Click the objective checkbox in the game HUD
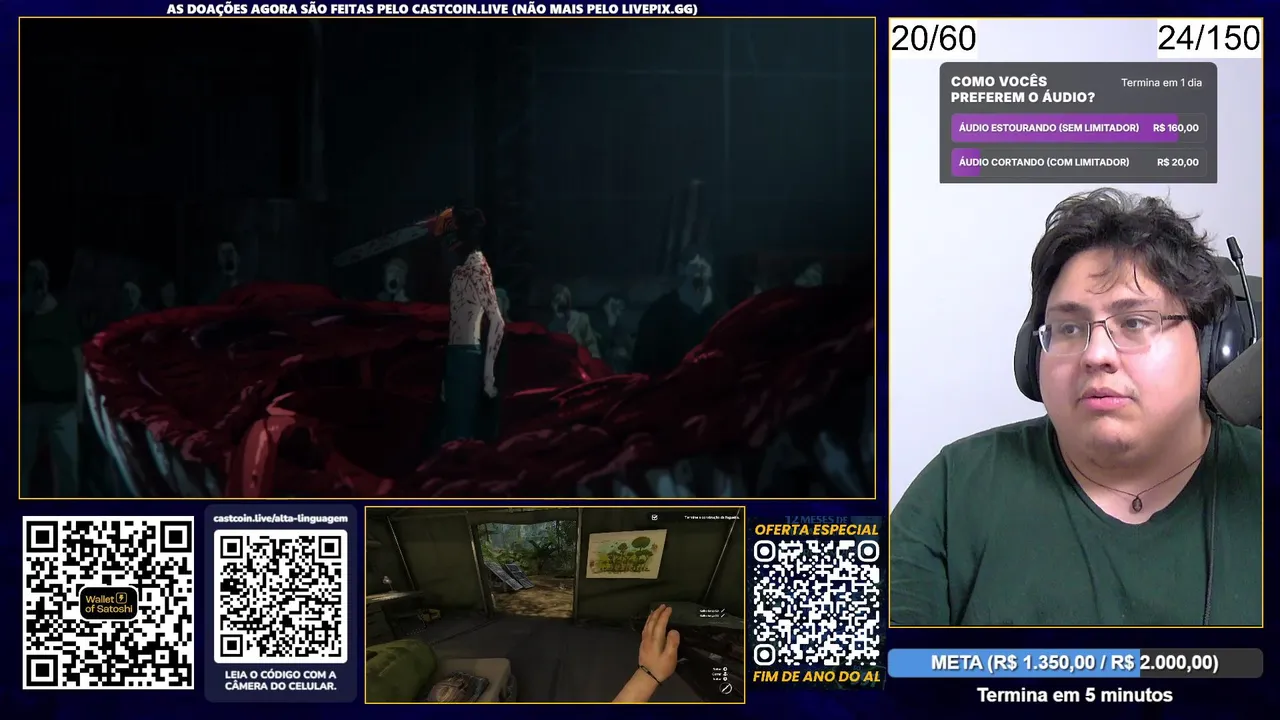The image size is (1280, 720). tap(654, 517)
